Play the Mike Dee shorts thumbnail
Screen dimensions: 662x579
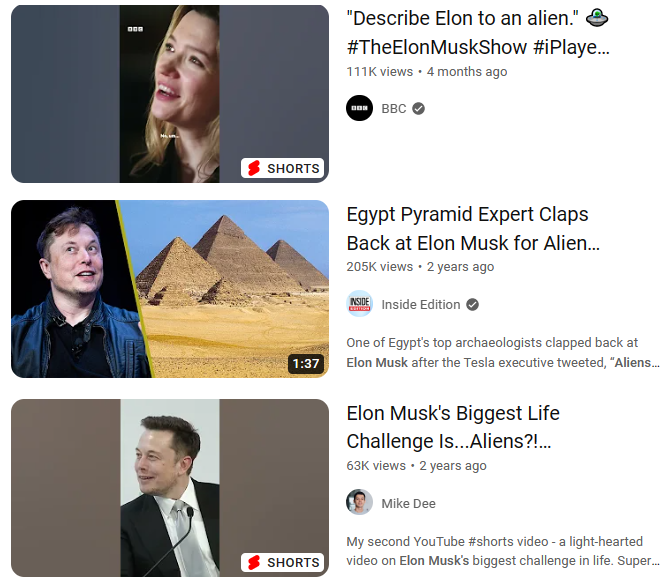[170, 488]
